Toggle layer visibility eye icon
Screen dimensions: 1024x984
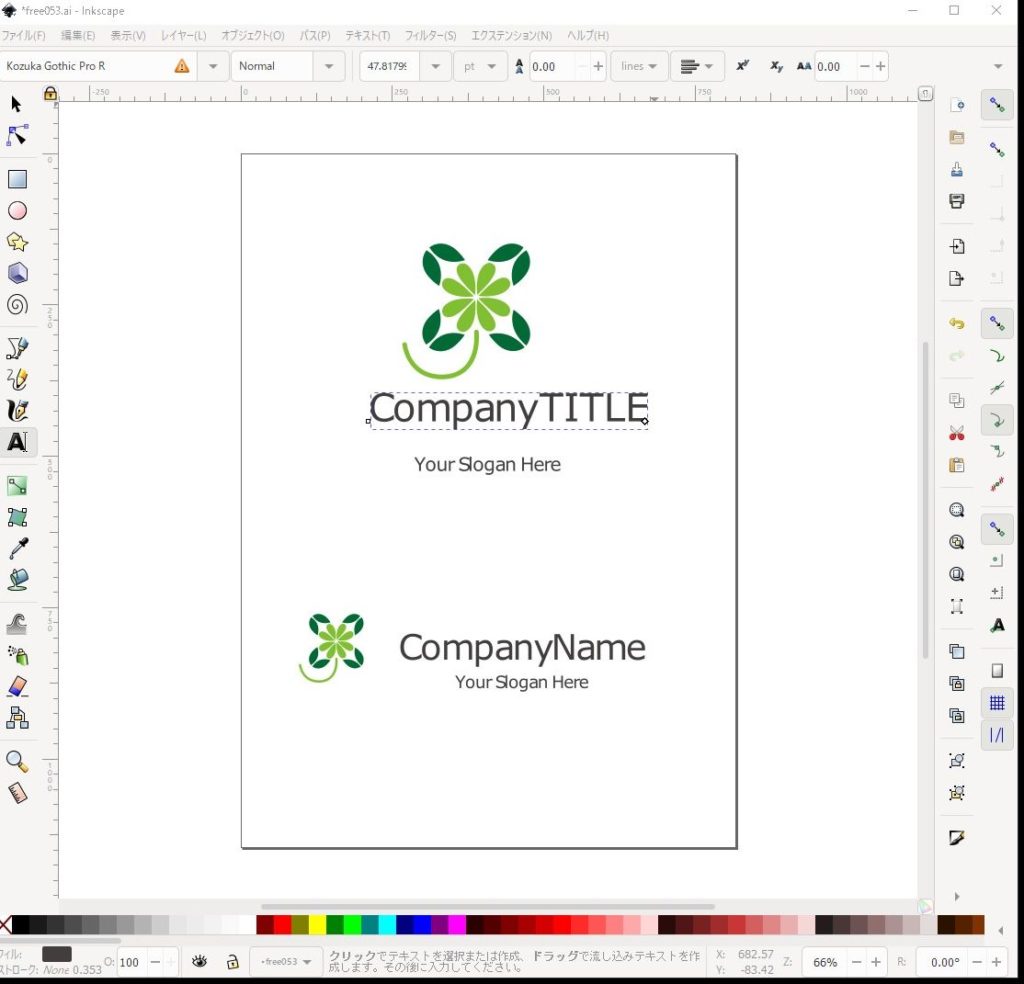[x=200, y=962]
